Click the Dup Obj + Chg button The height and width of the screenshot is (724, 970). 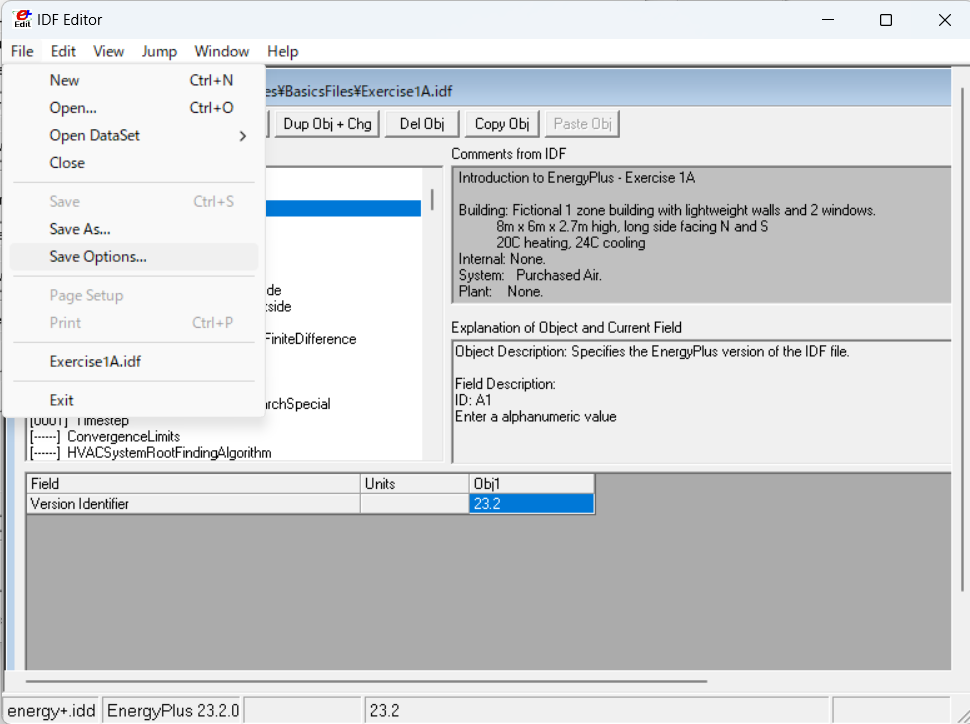pos(327,124)
